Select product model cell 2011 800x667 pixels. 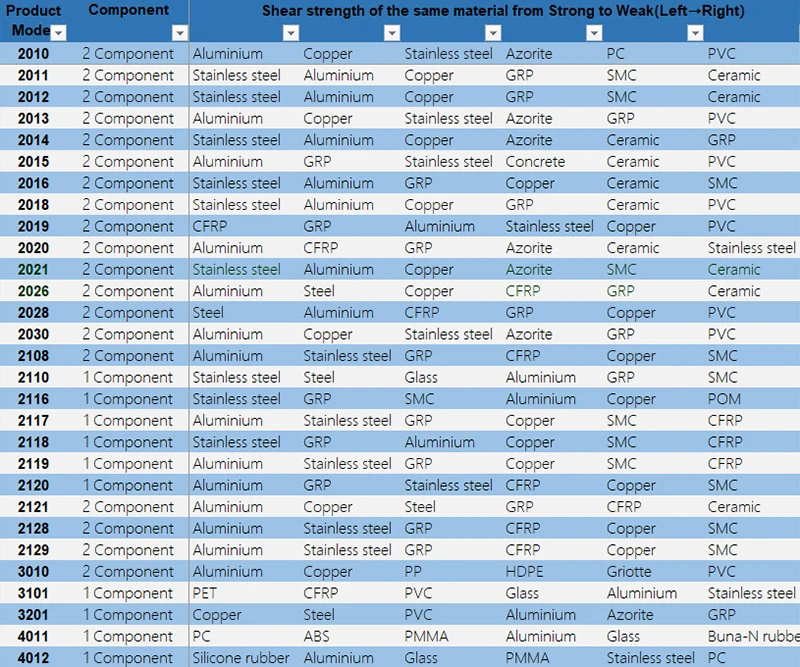[x=34, y=76]
